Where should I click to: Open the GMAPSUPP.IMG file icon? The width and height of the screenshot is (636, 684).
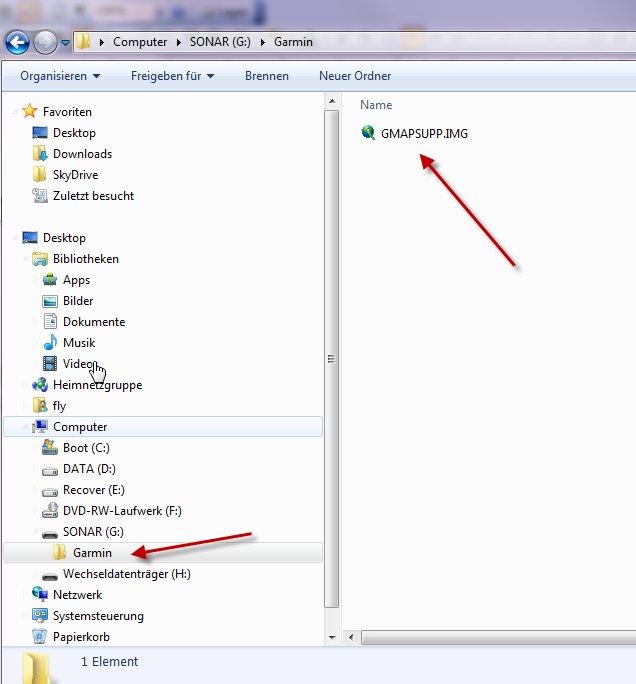coord(368,133)
